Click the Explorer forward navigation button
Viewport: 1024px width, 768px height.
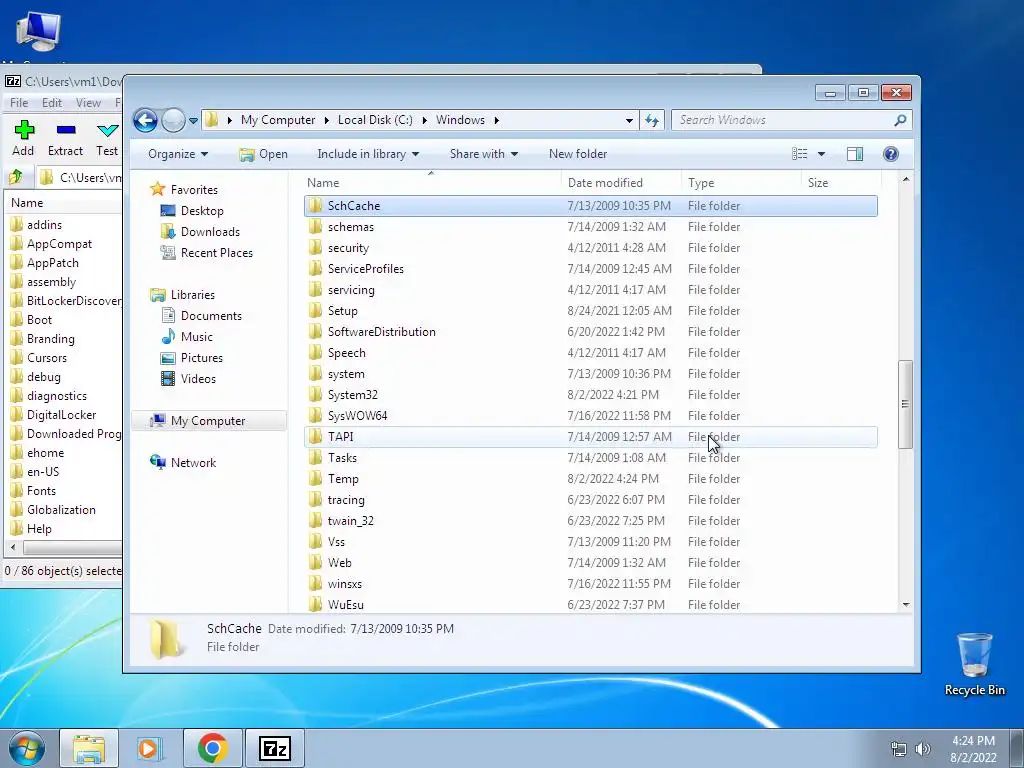pos(173,120)
